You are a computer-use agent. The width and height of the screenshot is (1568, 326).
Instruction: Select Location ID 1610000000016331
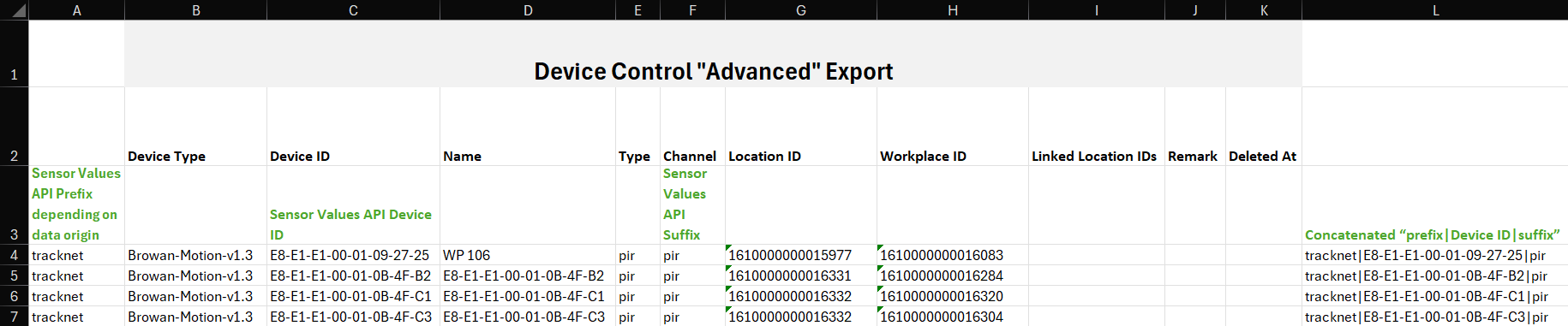click(801, 276)
